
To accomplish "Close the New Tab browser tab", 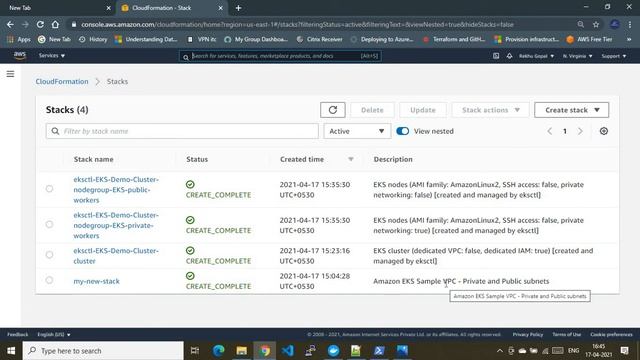I will [x=109, y=8].
